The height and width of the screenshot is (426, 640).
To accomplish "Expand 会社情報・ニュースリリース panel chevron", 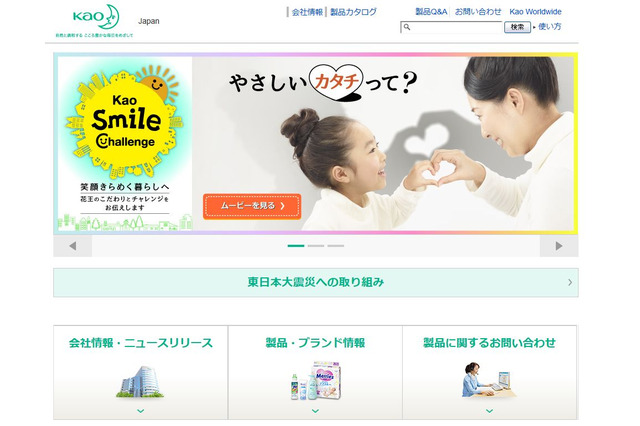I will click(140, 411).
